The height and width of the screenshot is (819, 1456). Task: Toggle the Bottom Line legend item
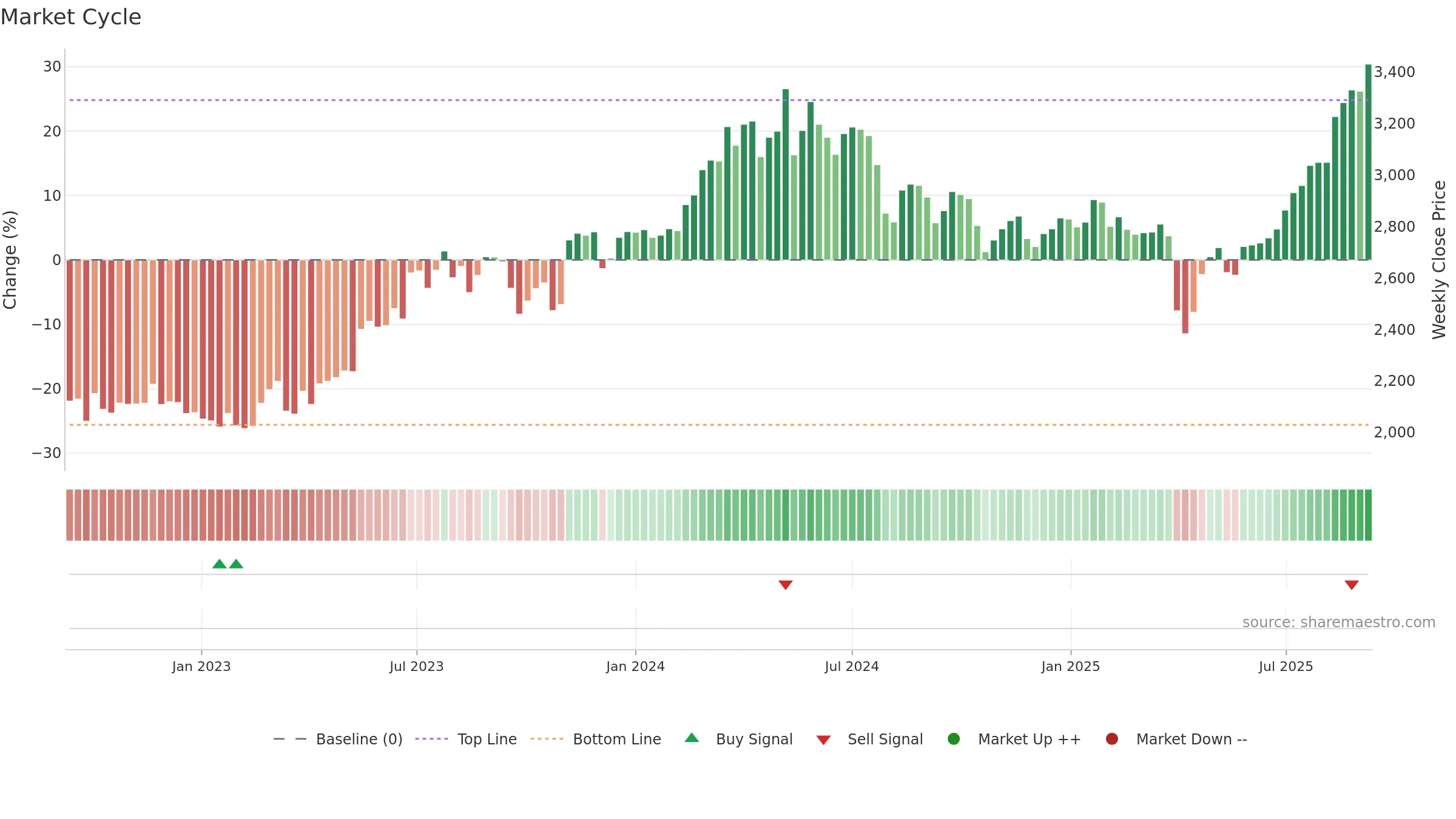pyautogui.click(x=595, y=739)
